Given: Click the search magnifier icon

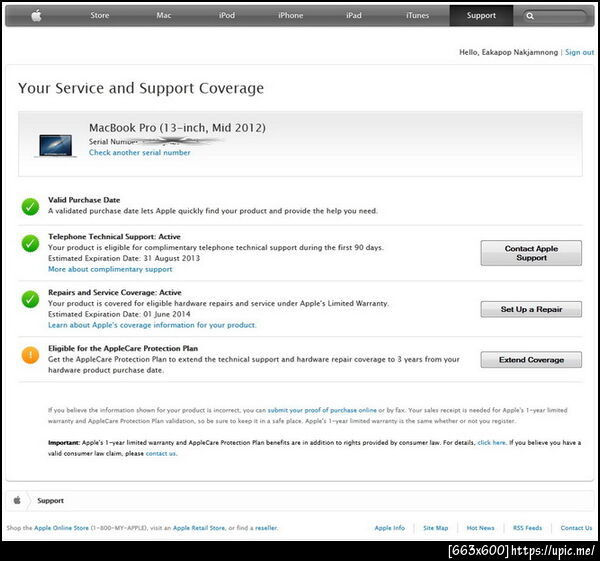Looking at the screenshot, I should [530, 16].
